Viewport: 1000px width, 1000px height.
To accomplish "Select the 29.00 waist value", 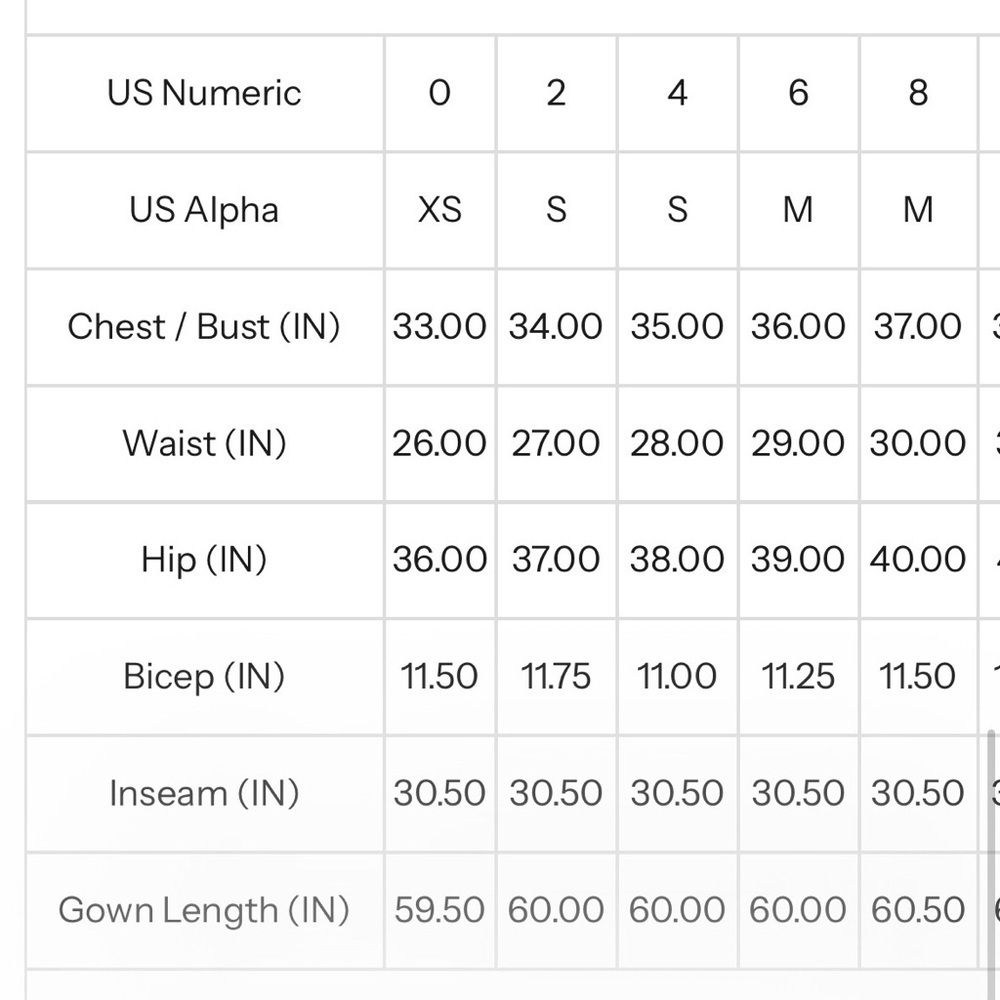I will (x=798, y=443).
